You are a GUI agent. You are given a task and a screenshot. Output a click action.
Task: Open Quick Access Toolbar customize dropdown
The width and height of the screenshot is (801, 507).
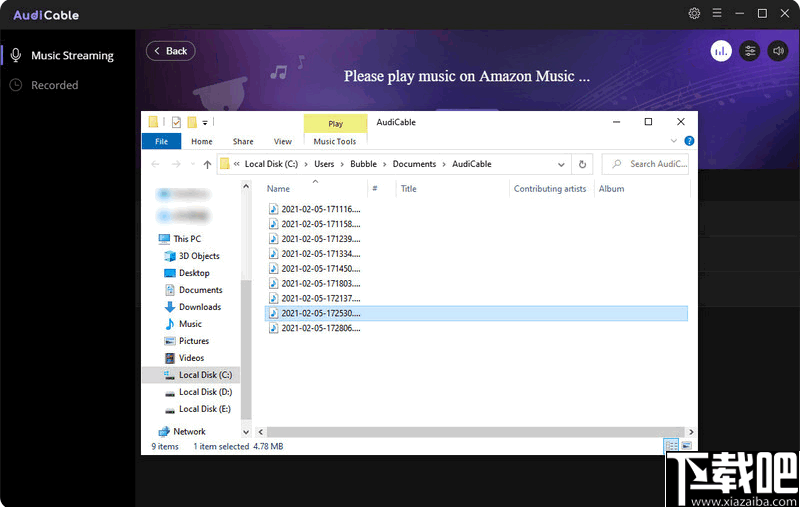(x=205, y=122)
